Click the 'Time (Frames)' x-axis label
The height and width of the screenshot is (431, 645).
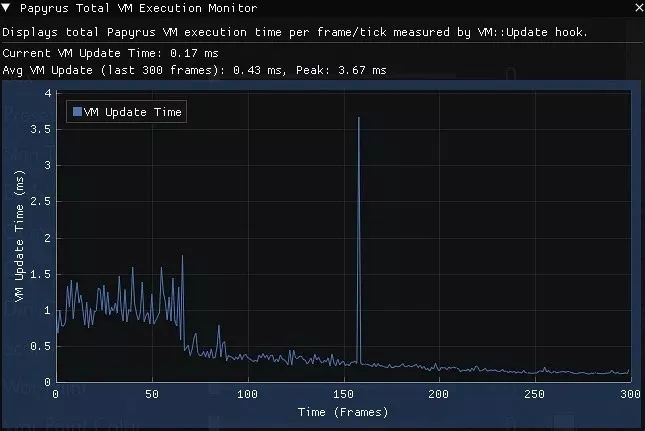[343, 412]
